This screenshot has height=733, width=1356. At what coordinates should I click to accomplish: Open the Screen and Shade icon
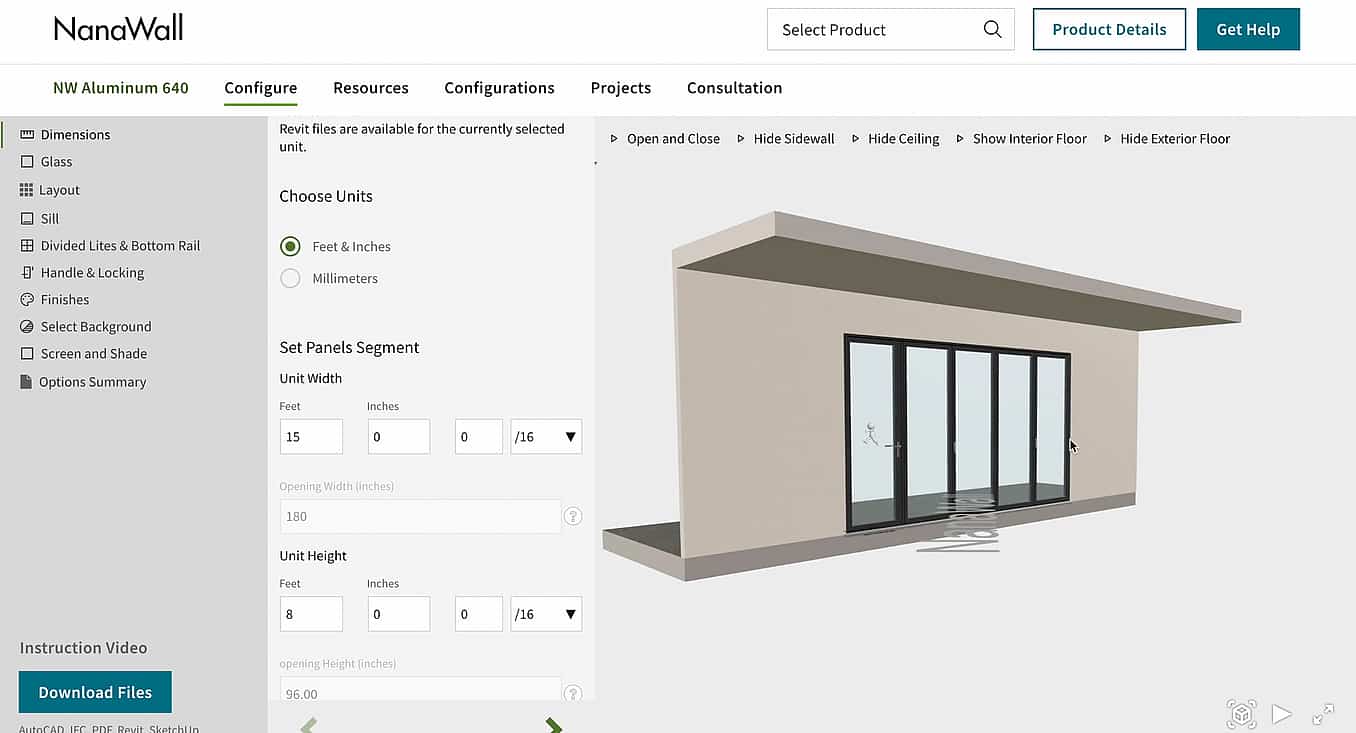27,353
